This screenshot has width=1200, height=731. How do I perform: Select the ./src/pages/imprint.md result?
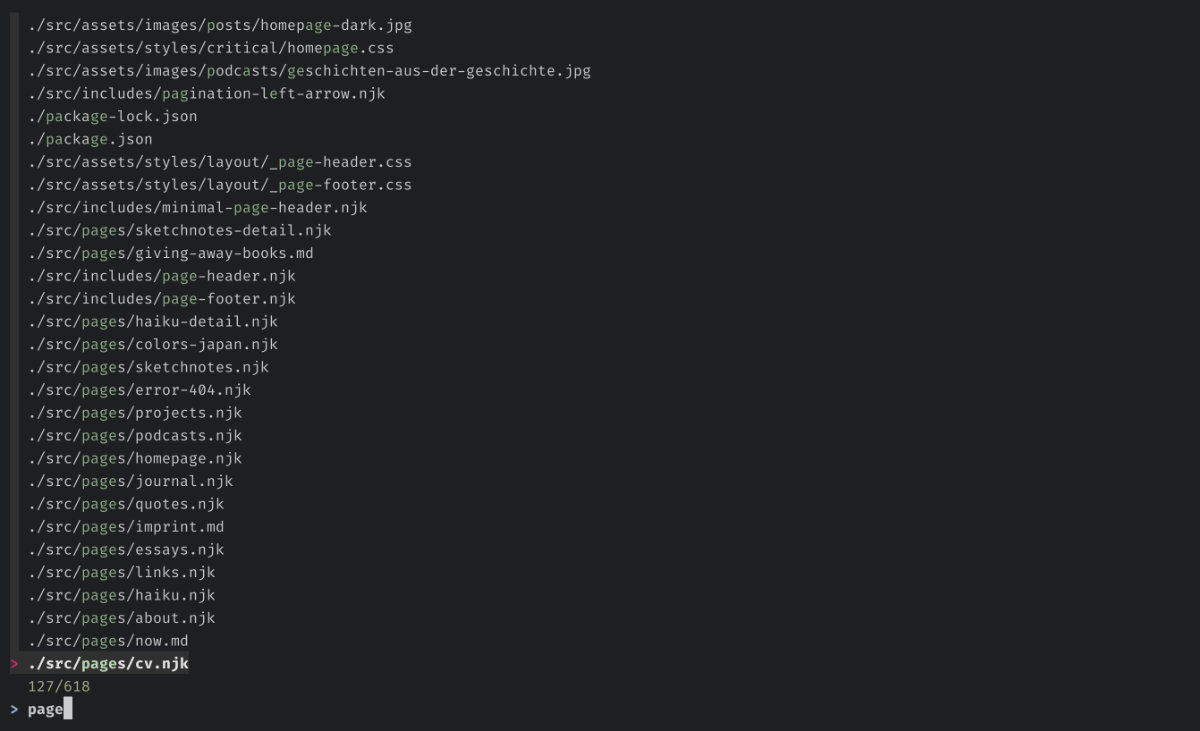click(x=126, y=527)
